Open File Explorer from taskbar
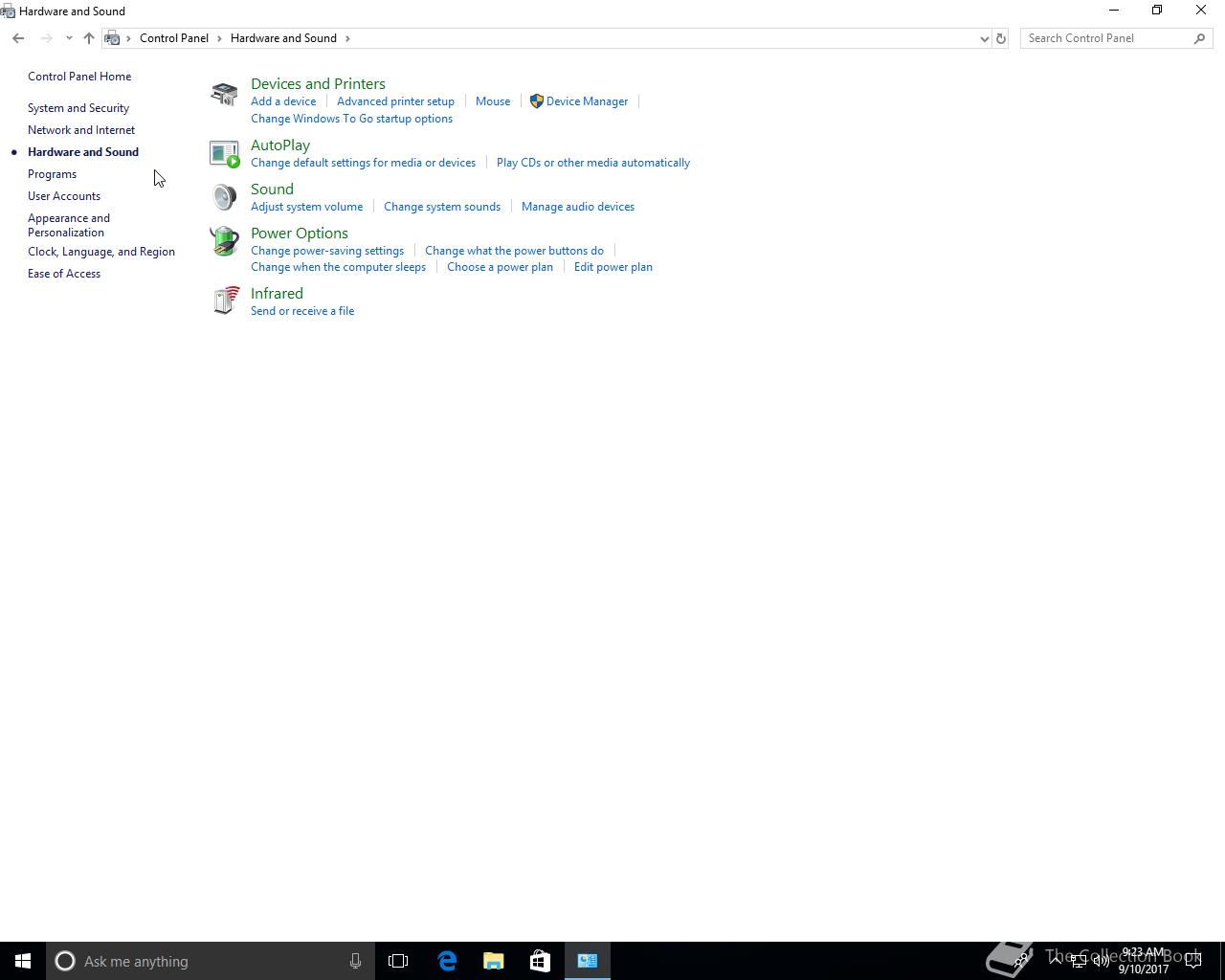 click(x=494, y=961)
